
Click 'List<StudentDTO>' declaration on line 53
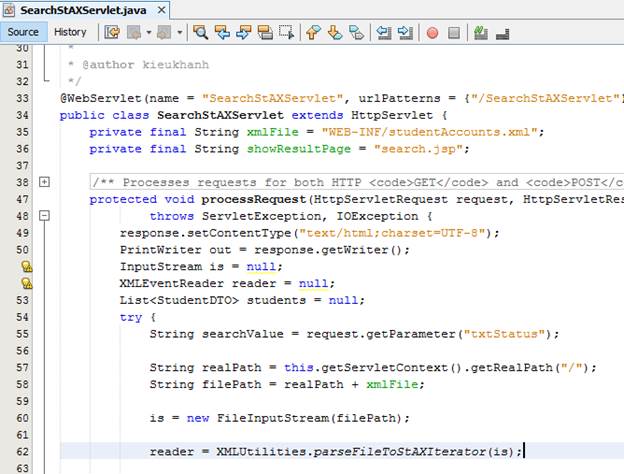[179, 300]
